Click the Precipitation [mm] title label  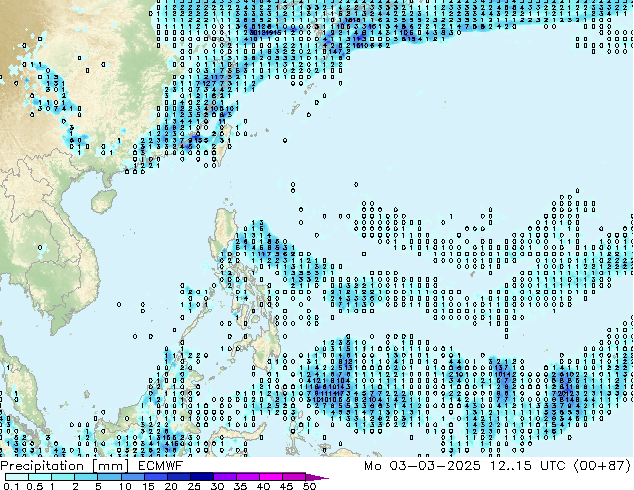point(49,466)
